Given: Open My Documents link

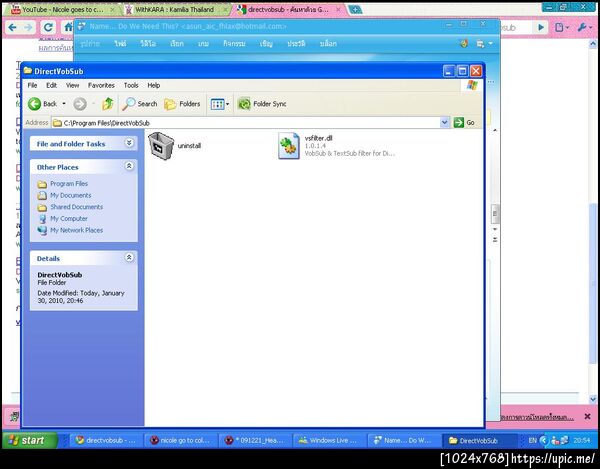Looking at the screenshot, I should tap(71, 195).
